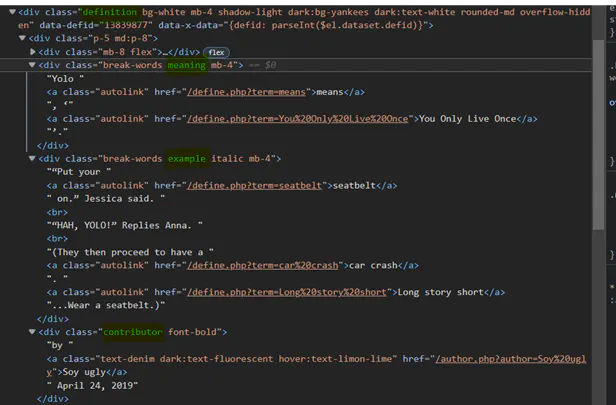Click the highlighted 'example' class name
The height and width of the screenshot is (405, 616).
tap(187, 158)
